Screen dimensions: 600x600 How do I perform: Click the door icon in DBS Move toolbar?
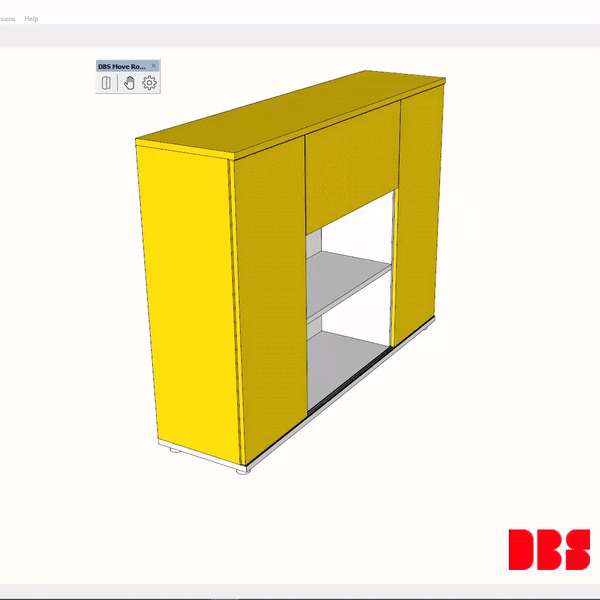(x=107, y=83)
